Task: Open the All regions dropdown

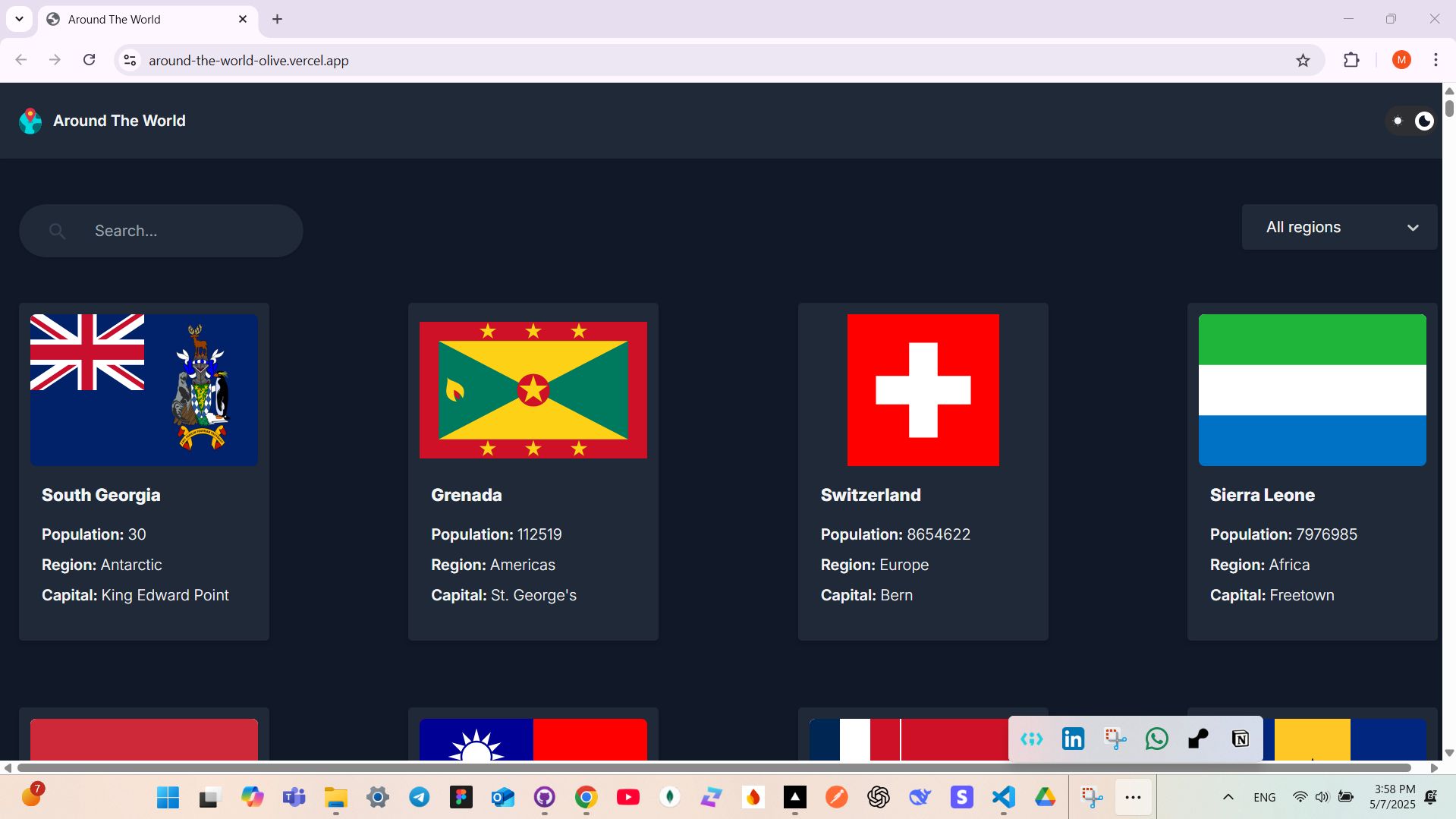Action: 1339,227
